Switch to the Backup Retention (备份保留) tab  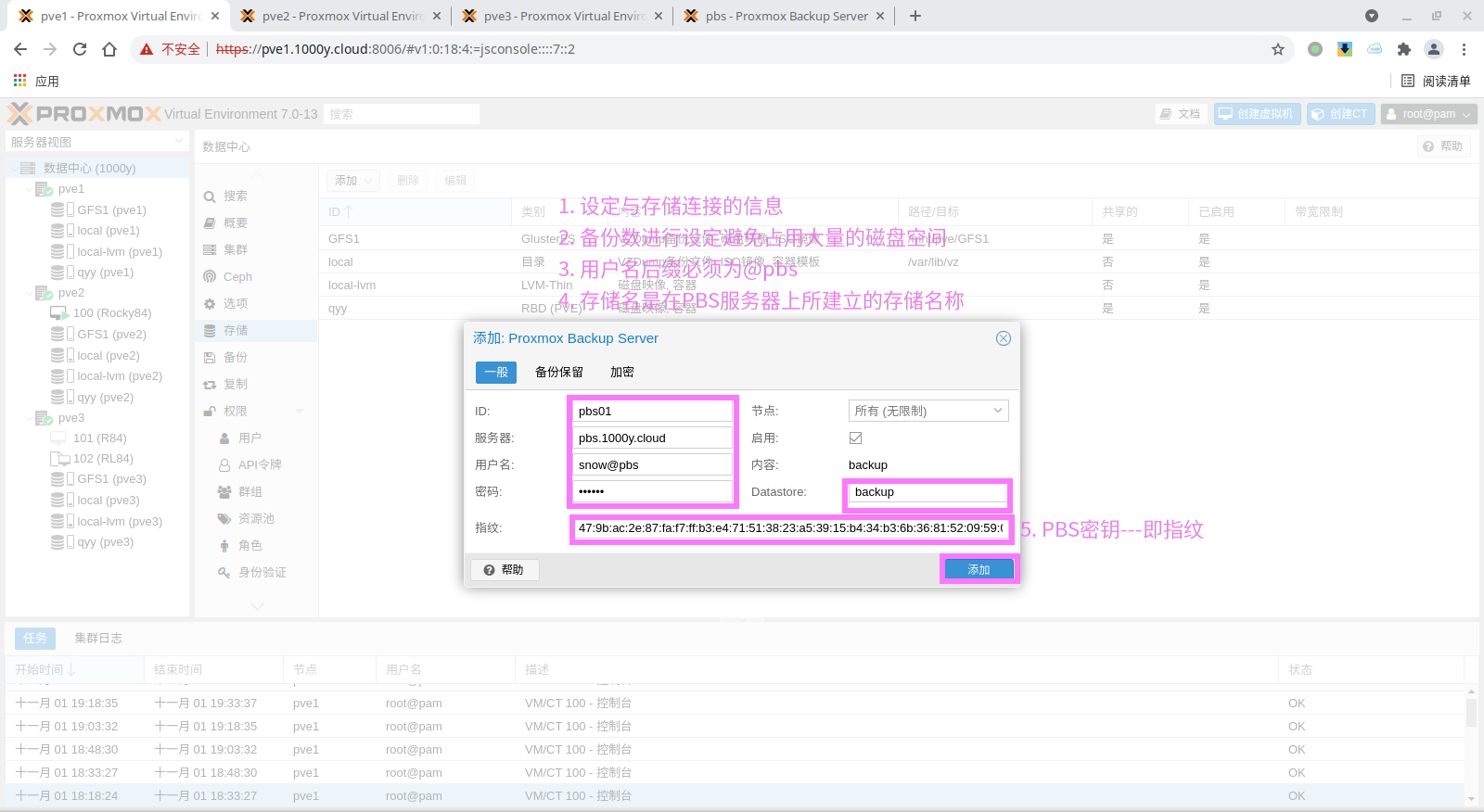pos(558,372)
